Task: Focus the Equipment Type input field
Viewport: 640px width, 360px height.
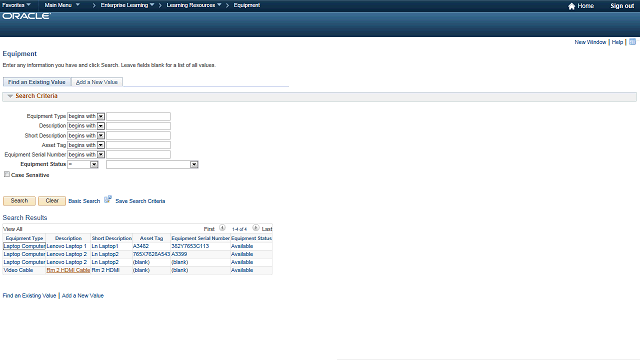Action: [138, 116]
